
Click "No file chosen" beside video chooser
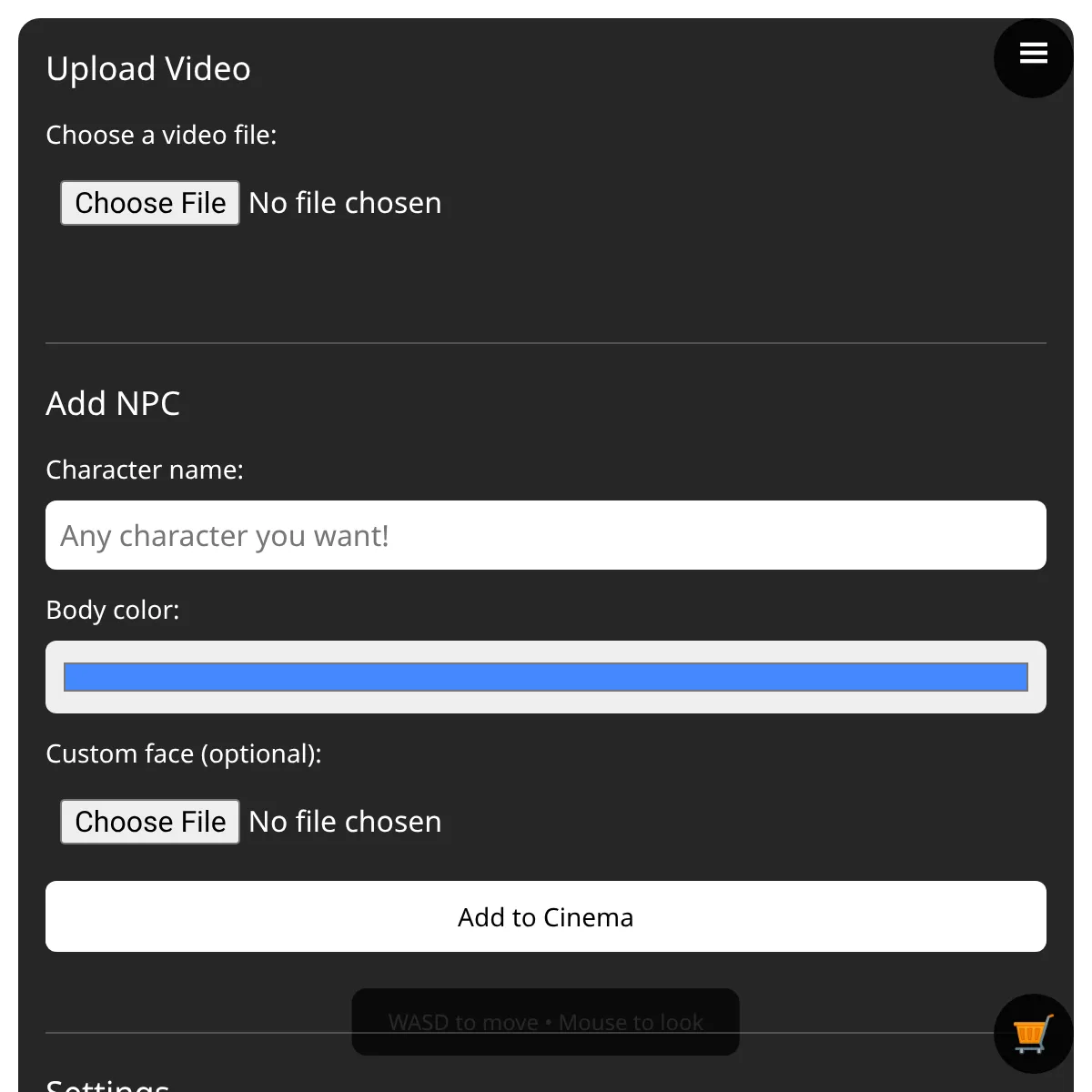(345, 203)
